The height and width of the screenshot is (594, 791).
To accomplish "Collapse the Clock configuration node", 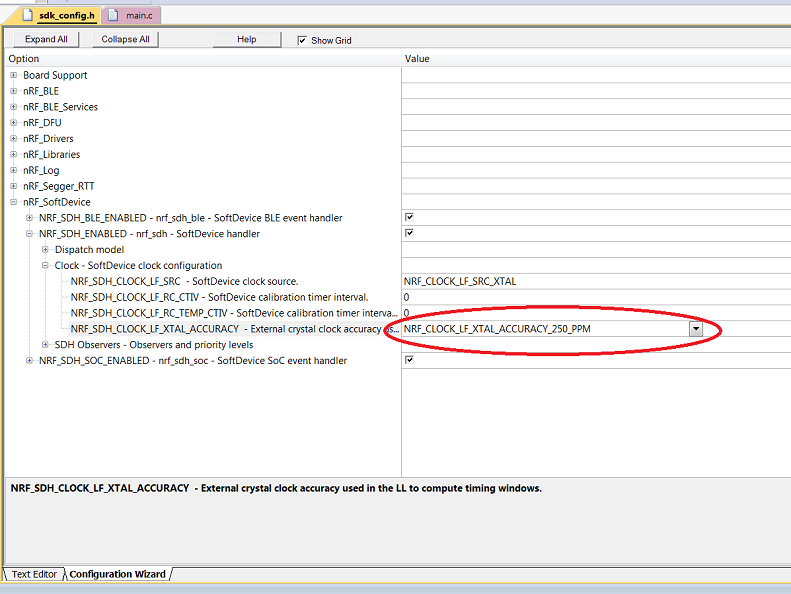I will (45, 265).
